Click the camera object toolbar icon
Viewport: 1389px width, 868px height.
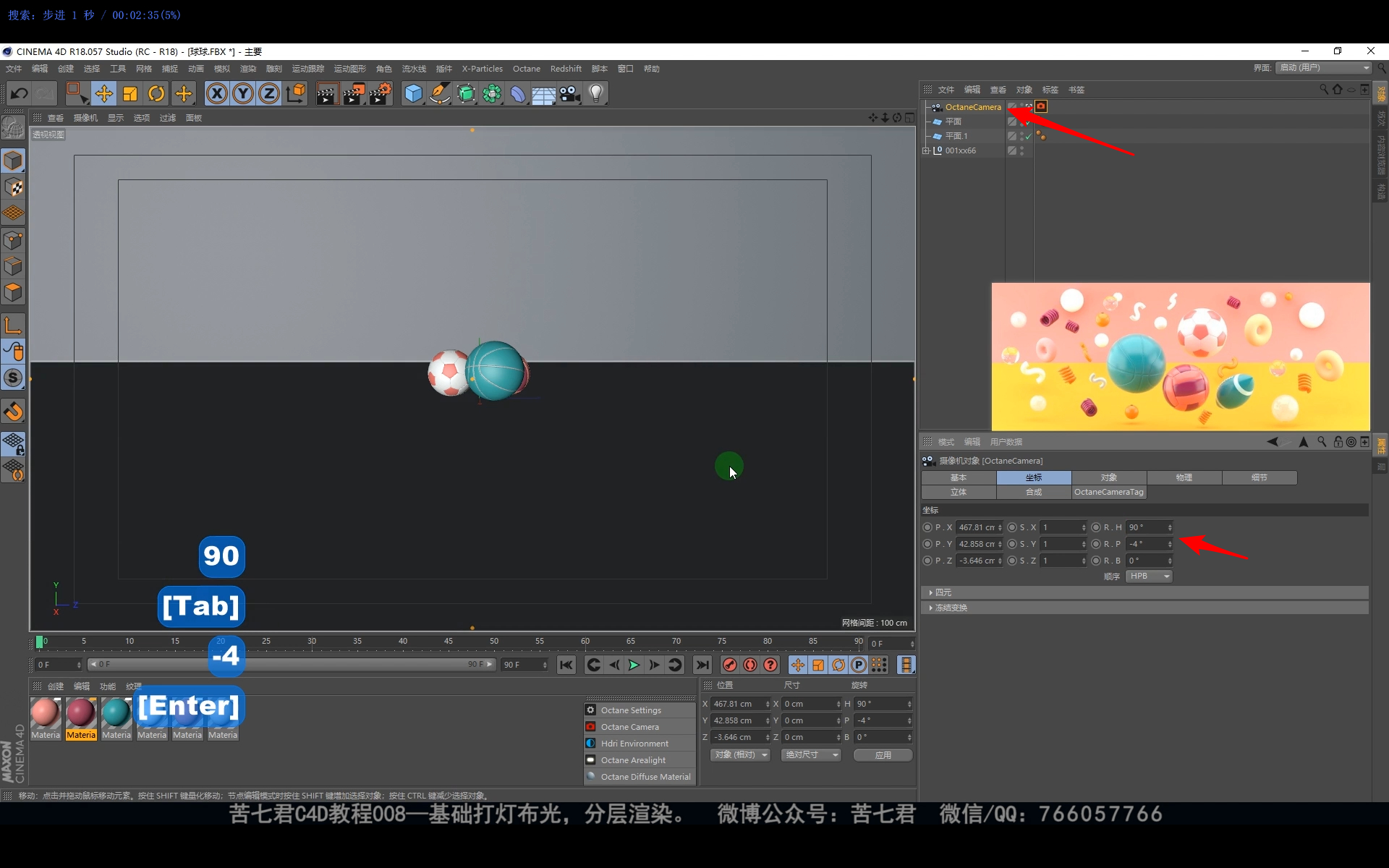(x=570, y=93)
